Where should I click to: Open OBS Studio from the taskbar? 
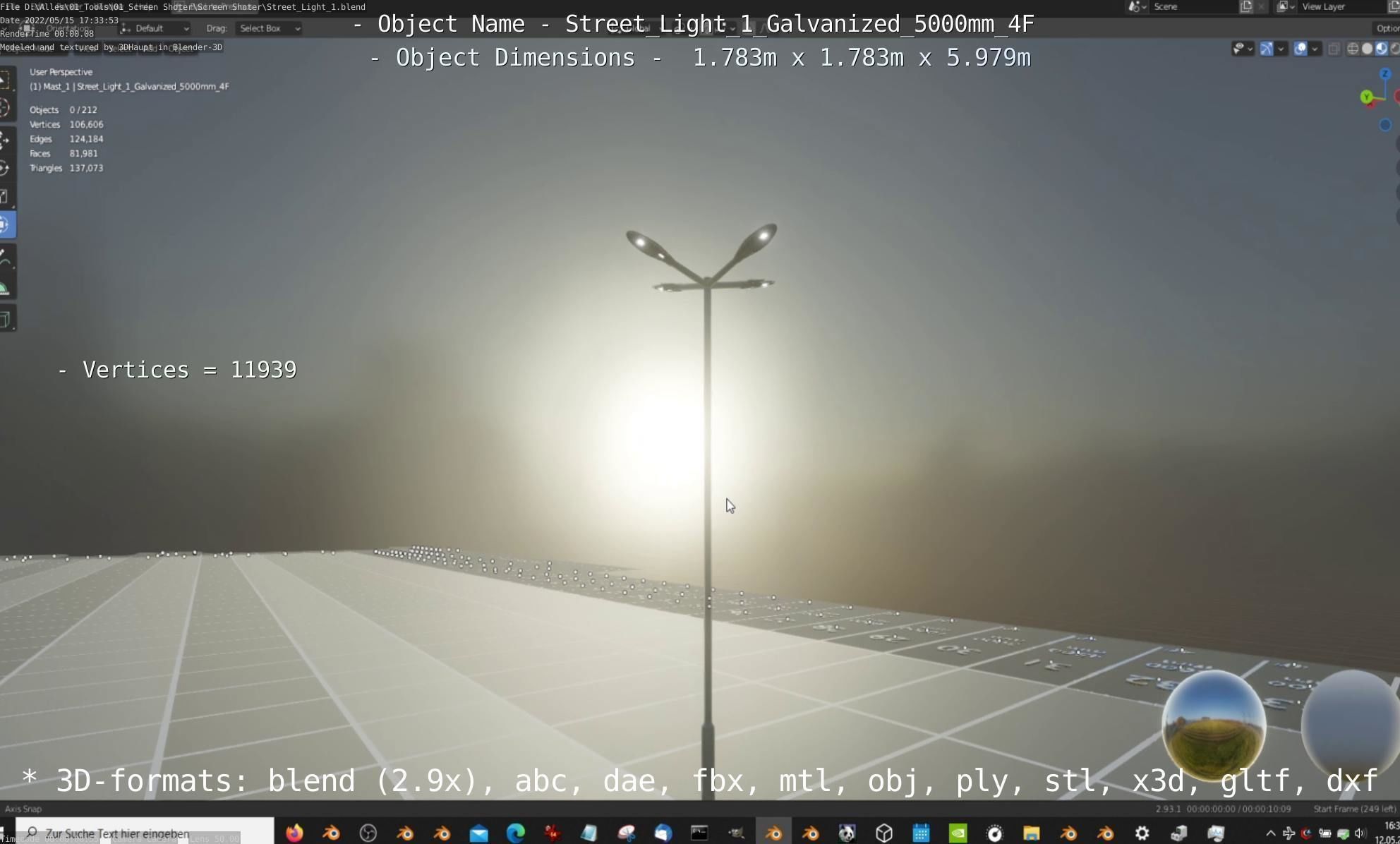pos(368,833)
